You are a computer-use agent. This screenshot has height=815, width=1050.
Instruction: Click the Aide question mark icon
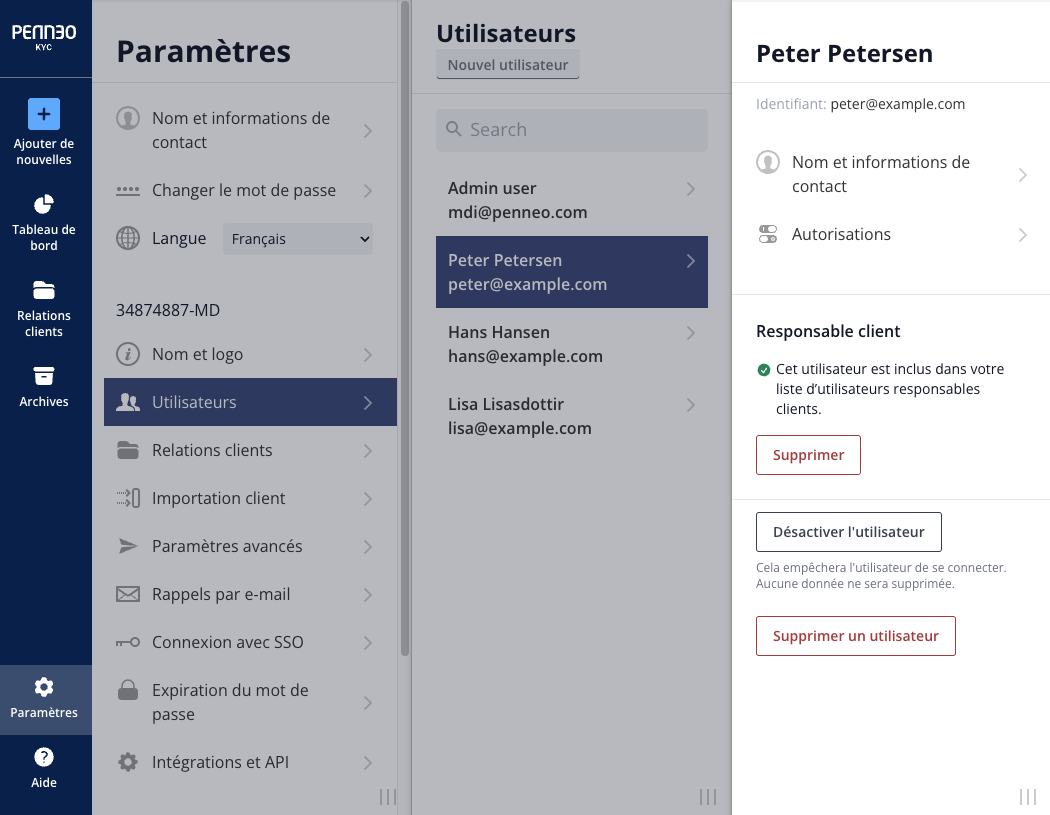click(x=44, y=757)
